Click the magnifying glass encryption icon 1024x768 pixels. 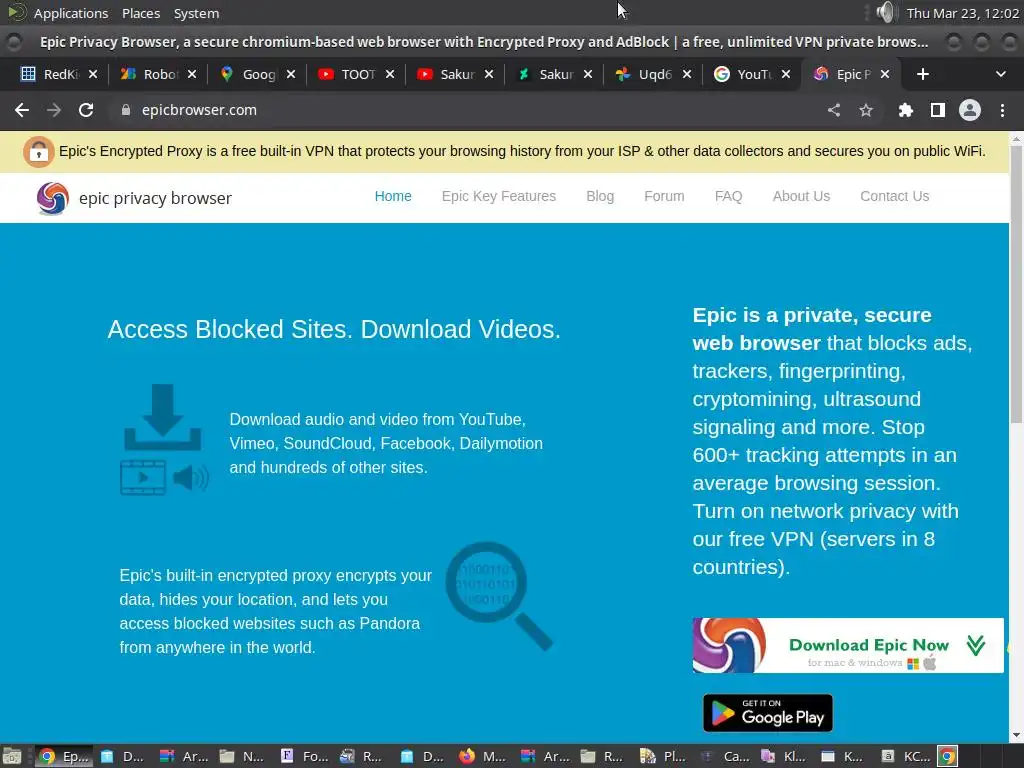click(498, 596)
